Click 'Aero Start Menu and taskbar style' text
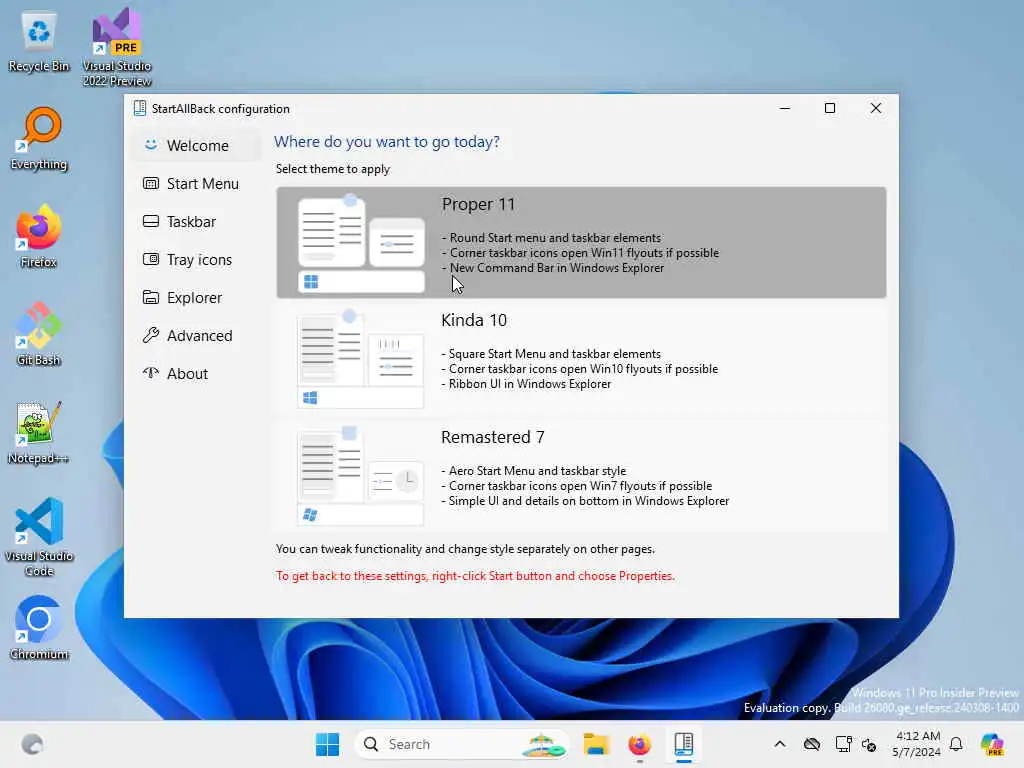 coord(537,471)
